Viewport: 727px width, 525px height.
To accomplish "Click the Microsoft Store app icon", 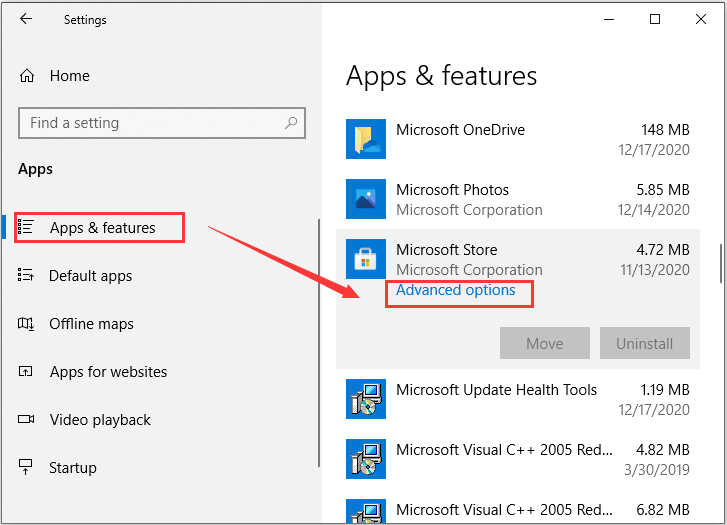I will coord(366,259).
